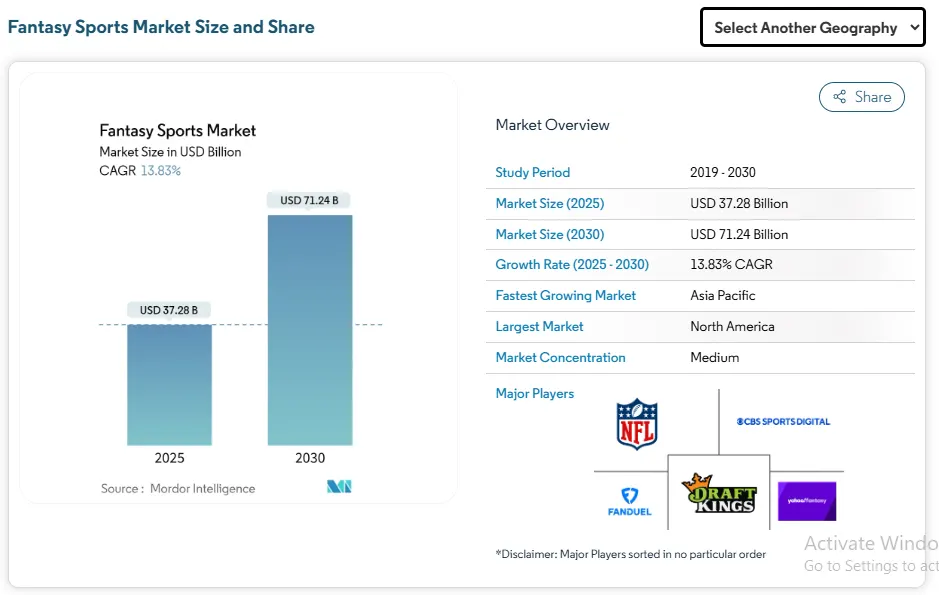
Task: Open the Select Another Geography dropdown
Action: 811,27
